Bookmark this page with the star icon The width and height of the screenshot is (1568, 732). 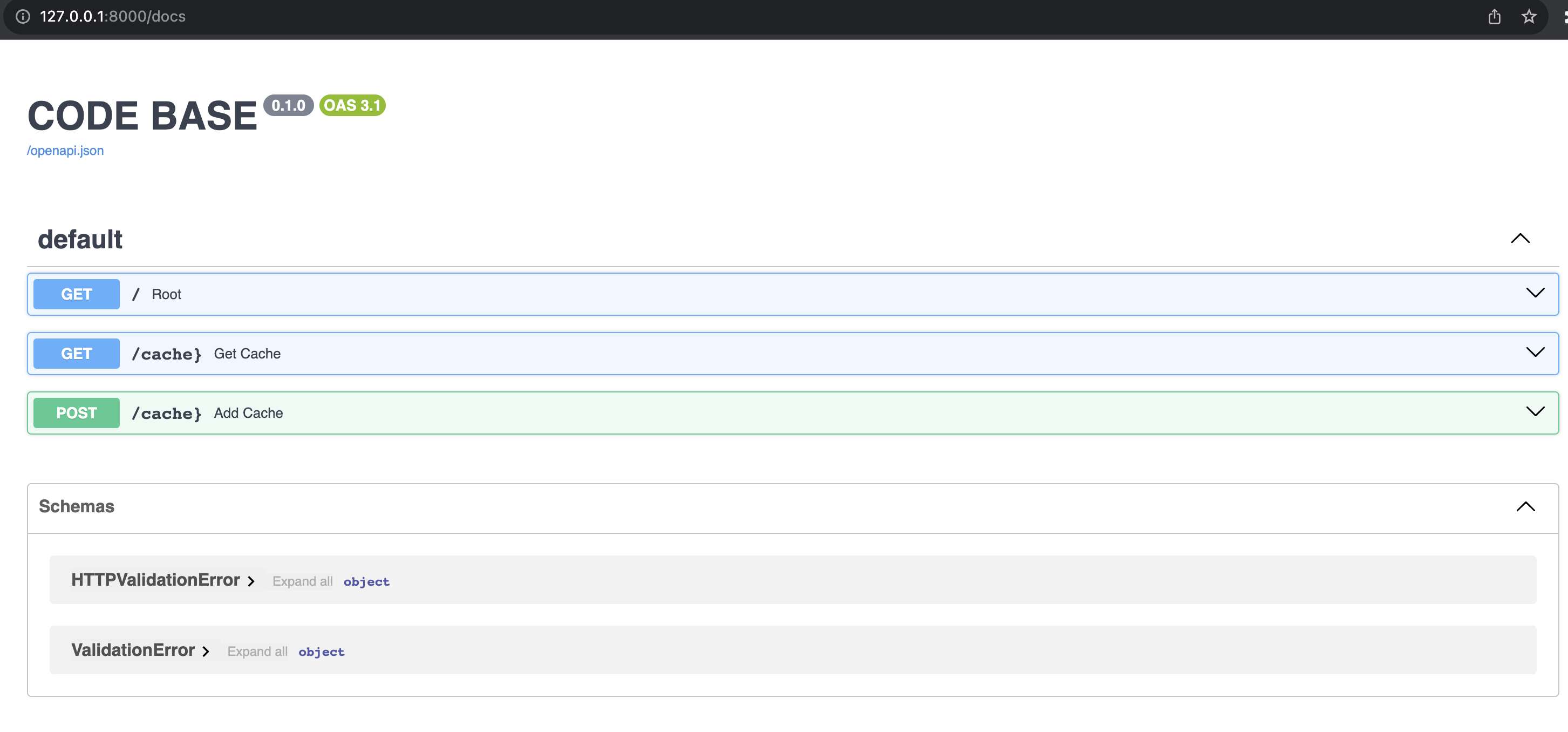pos(1529,16)
